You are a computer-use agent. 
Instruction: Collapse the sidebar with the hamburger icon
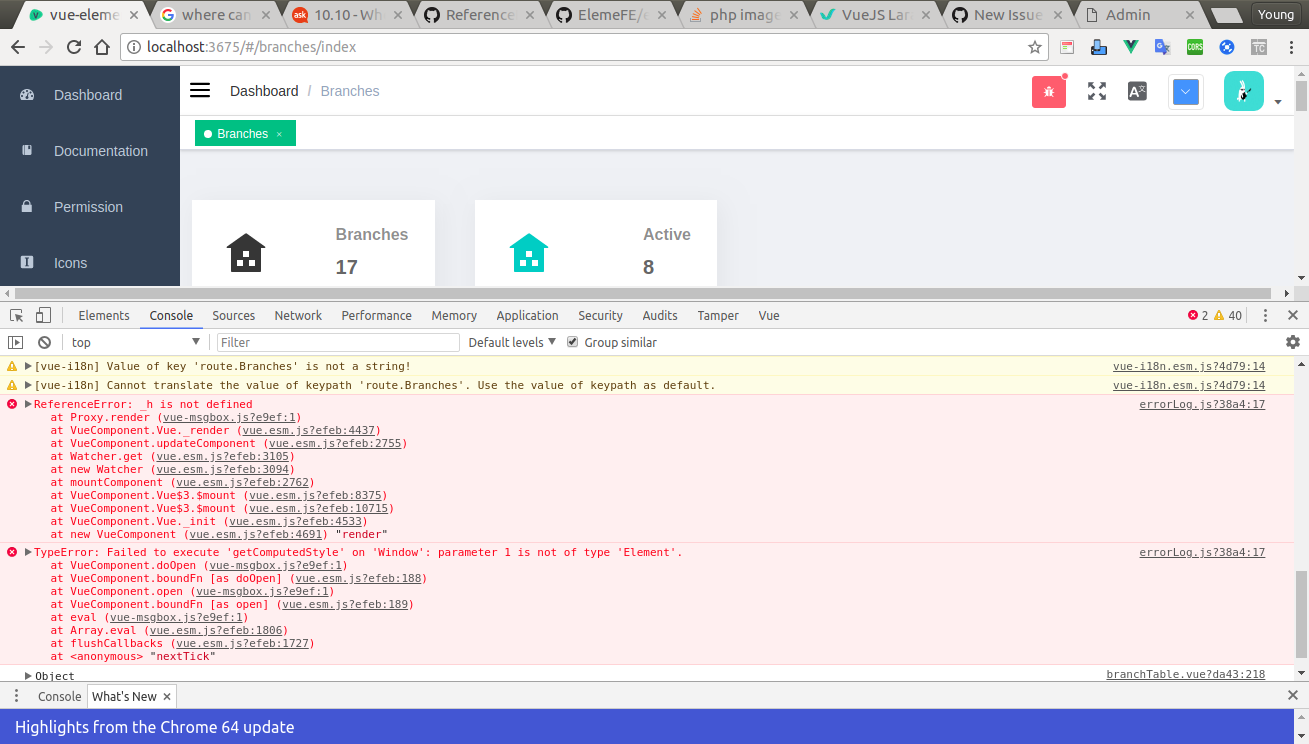(199, 90)
